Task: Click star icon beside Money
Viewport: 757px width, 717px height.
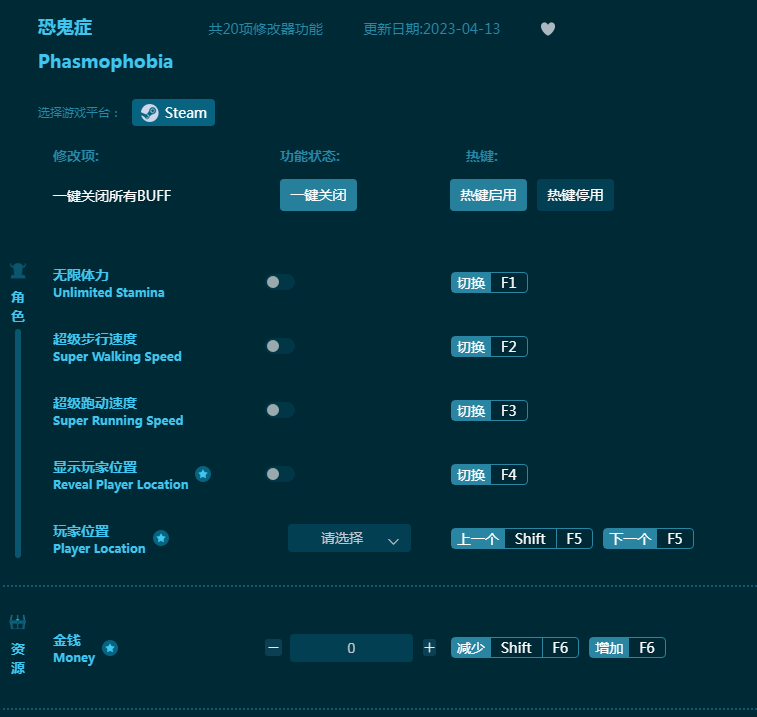Action: (110, 647)
